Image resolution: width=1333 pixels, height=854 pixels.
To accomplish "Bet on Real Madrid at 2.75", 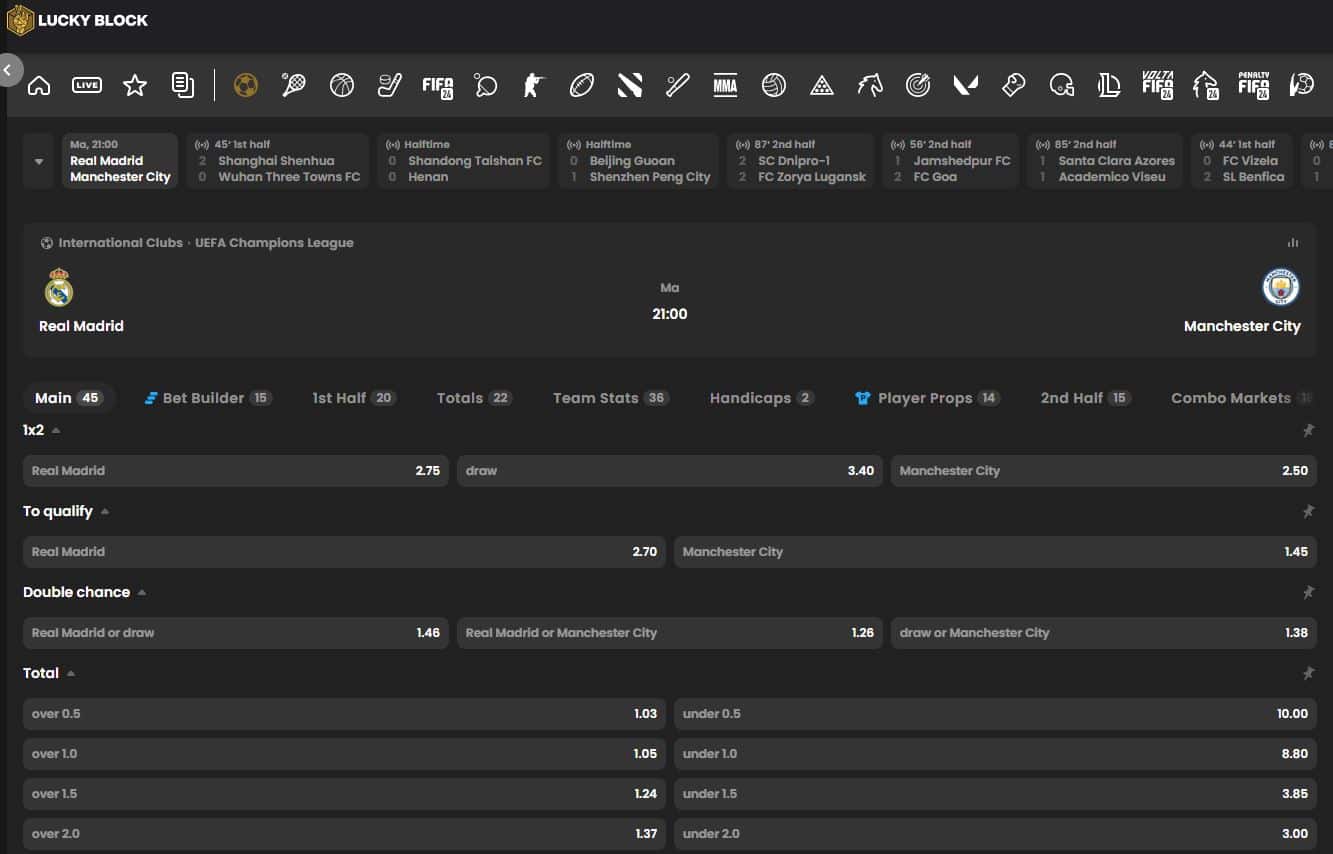I will tap(236, 471).
